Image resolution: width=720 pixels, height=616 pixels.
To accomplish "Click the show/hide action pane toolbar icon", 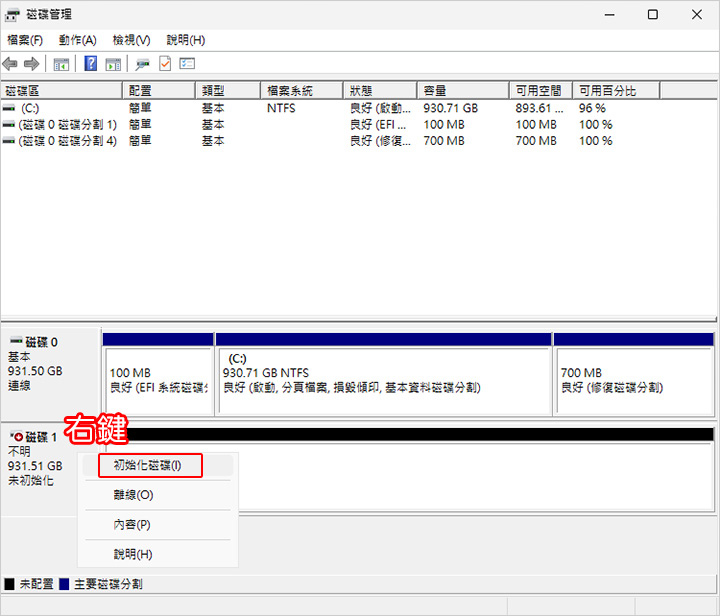I will pyautogui.click(x=113, y=64).
